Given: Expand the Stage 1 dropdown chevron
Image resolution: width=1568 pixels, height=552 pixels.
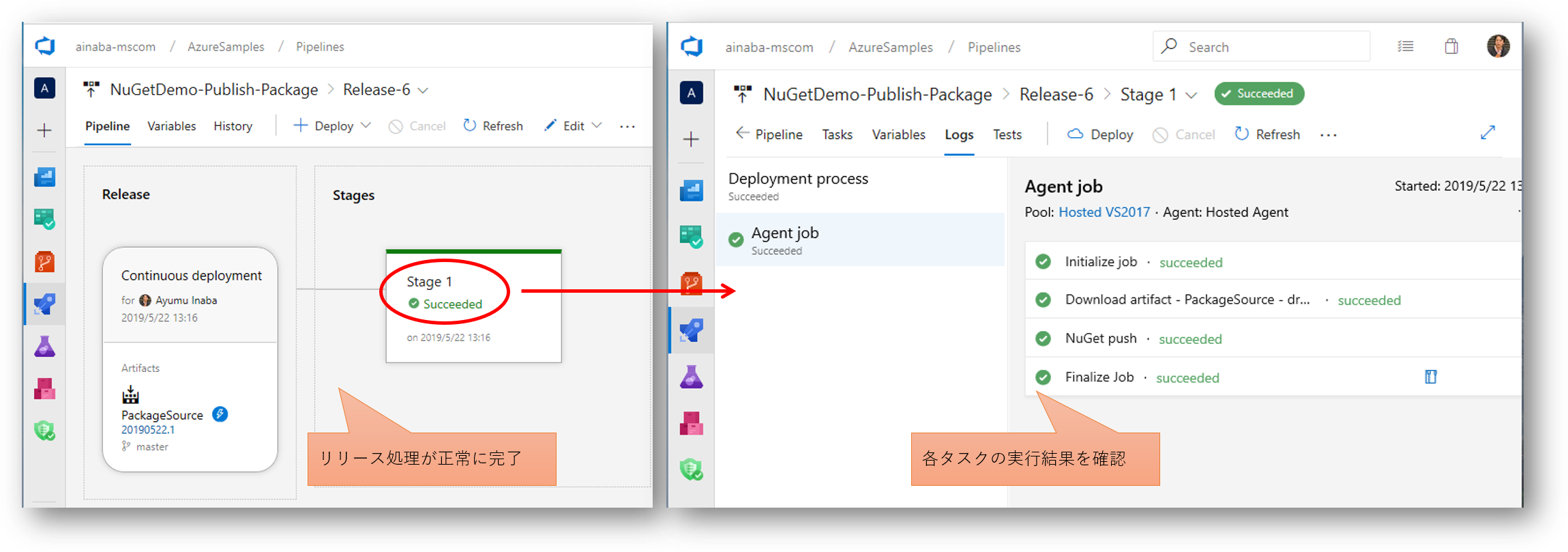Looking at the screenshot, I should pos(1191,95).
